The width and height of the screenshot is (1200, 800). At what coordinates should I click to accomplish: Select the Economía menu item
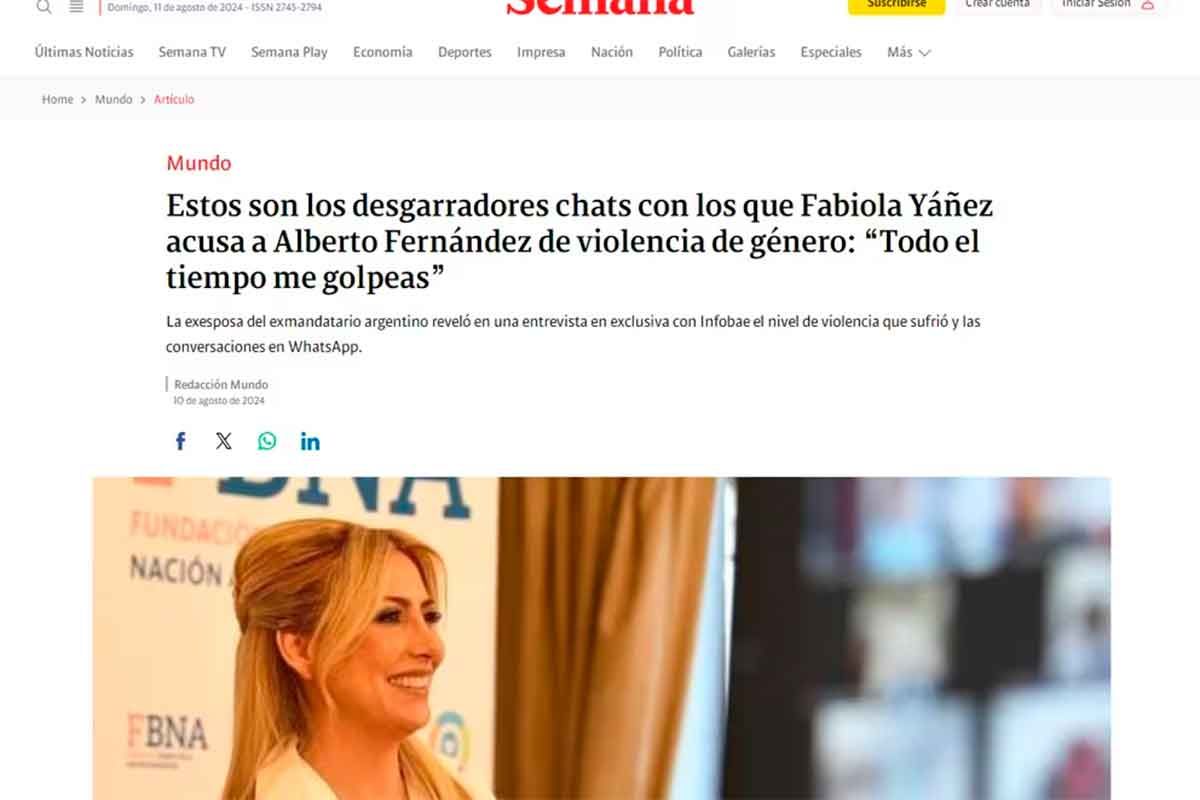pos(382,52)
